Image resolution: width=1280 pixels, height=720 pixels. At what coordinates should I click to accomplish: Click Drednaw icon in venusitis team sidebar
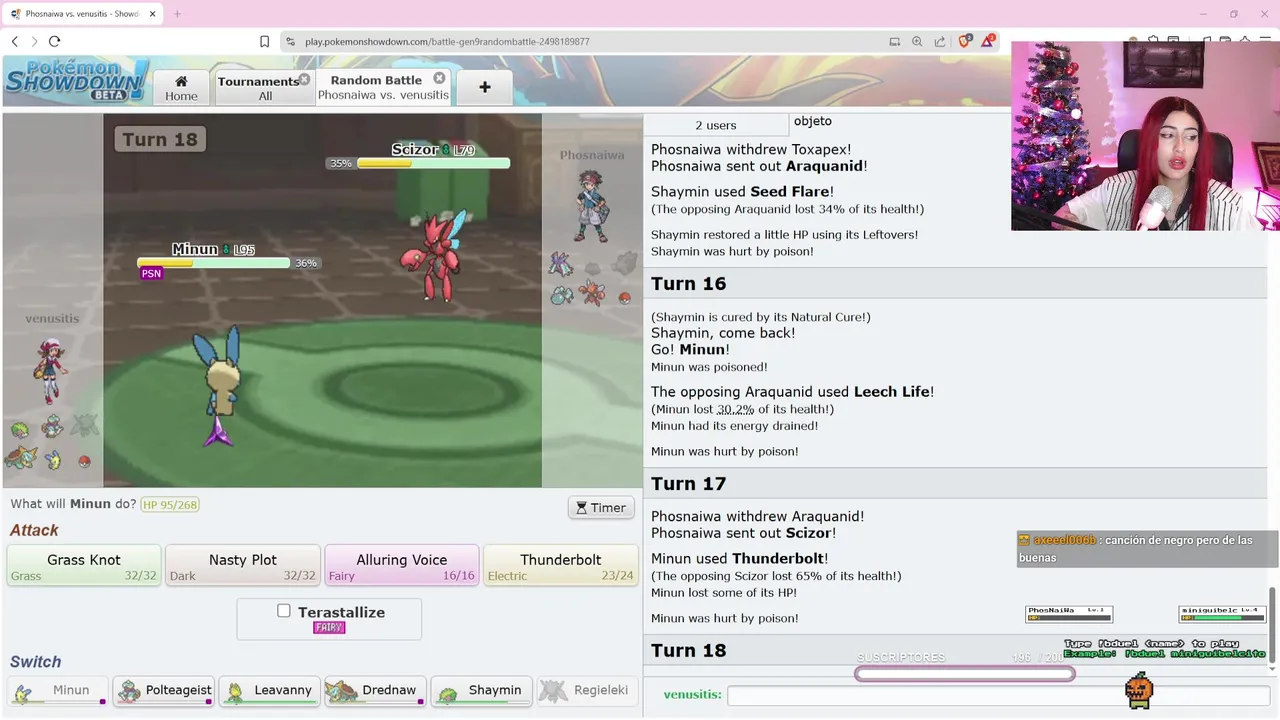21,458
